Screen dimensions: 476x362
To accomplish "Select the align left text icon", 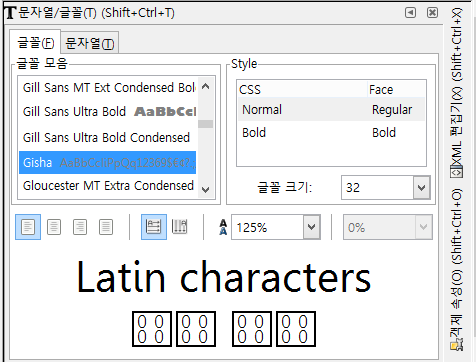I will [x=28, y=227].
